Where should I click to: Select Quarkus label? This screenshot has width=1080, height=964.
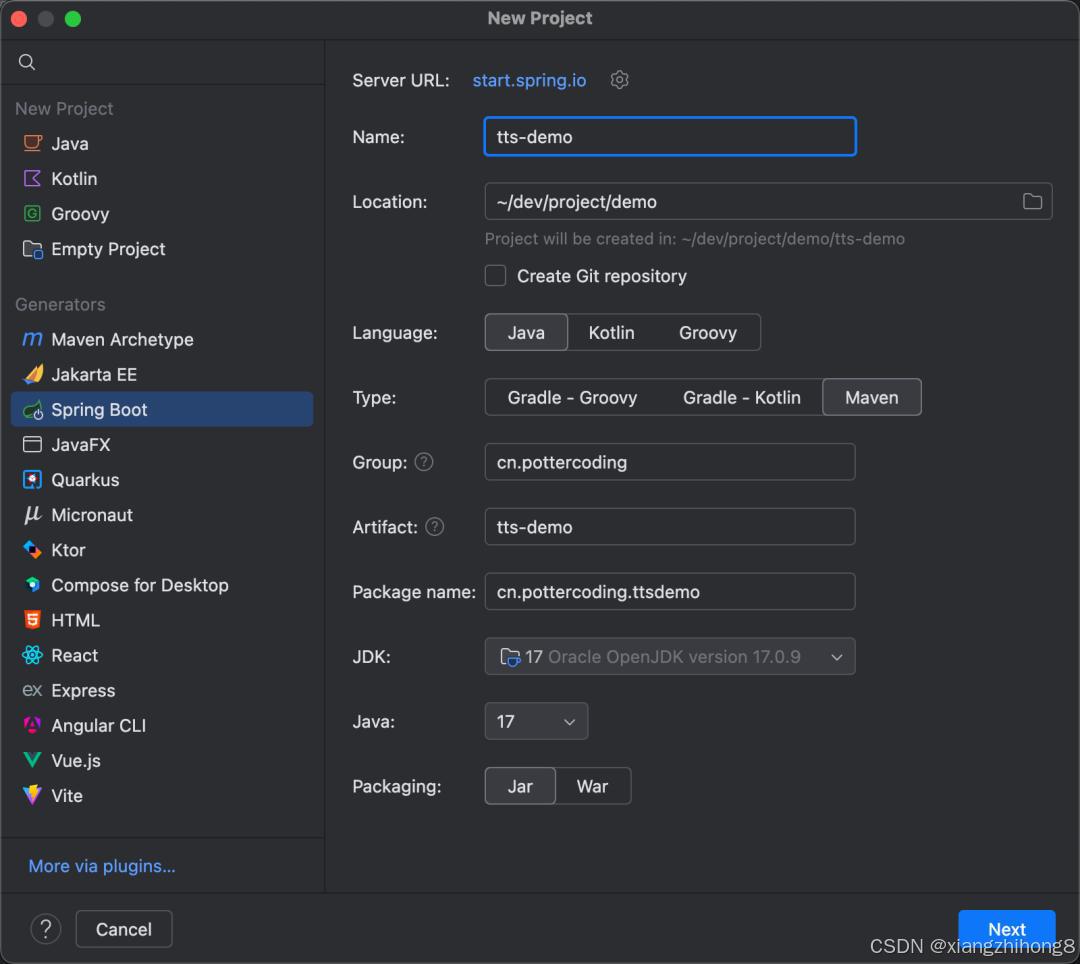(x=85, y=480)
